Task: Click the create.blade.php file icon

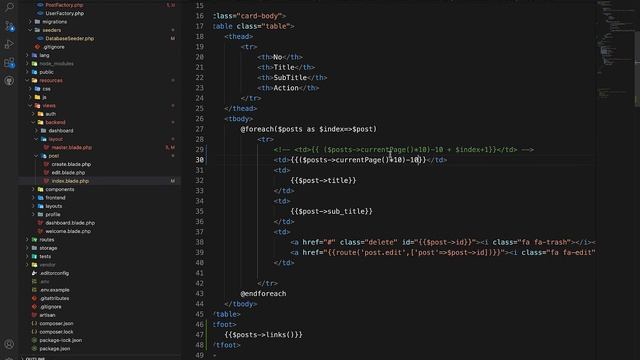Action: (x=46, y=164)
